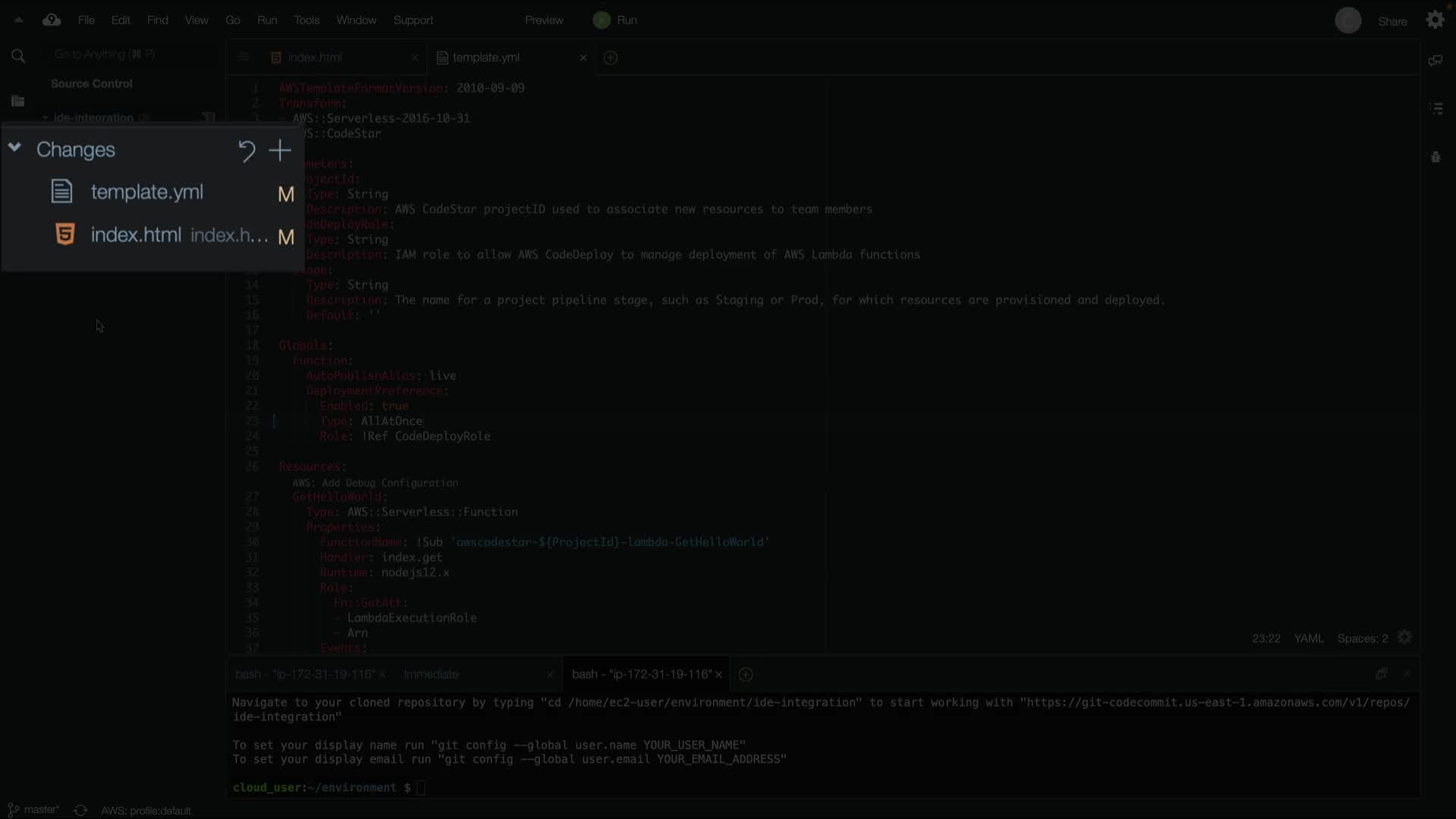
Task: Open the Spaces: 2 indentation selector
Action: [1362, 639]
